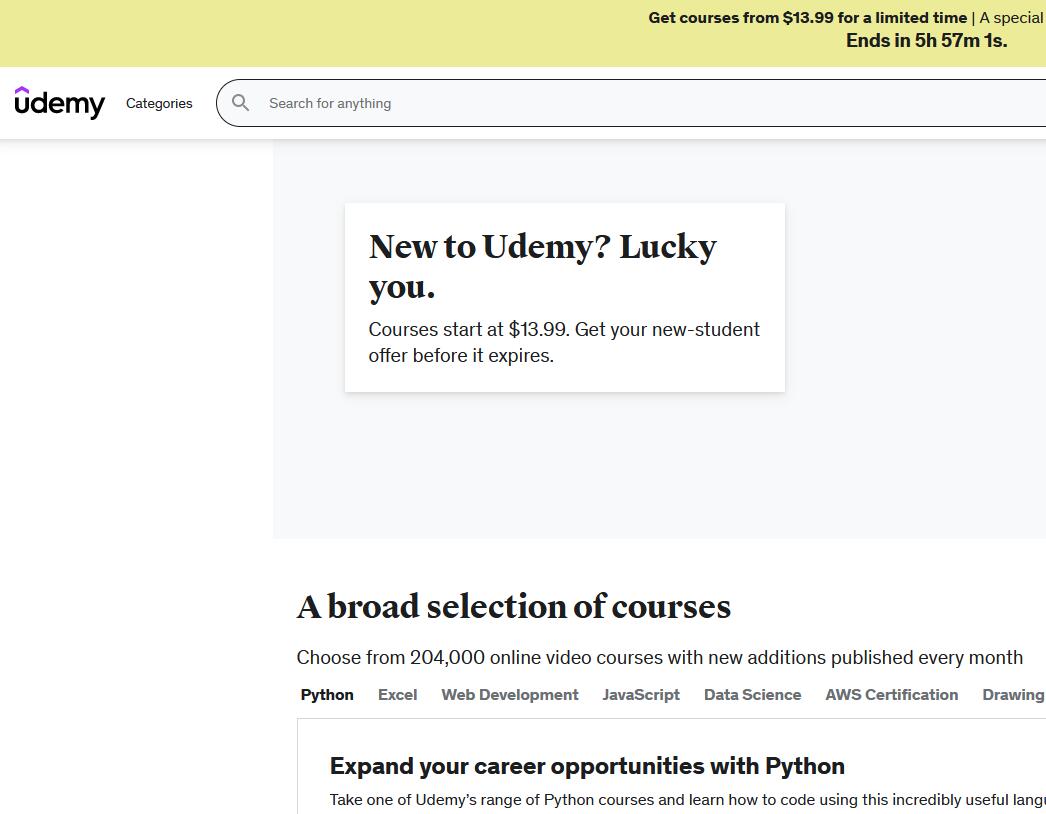This screenshot has width=1046, height=814.
Task: Click the 'New to Udemy? Lucky you.' heading
Action: (x=542, y=267)
